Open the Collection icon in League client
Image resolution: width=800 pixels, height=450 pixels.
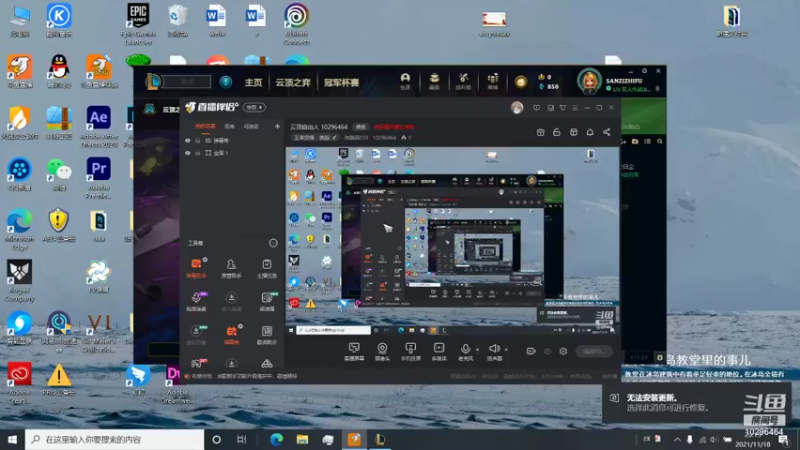pyautogui.click(x=434, y=81)
